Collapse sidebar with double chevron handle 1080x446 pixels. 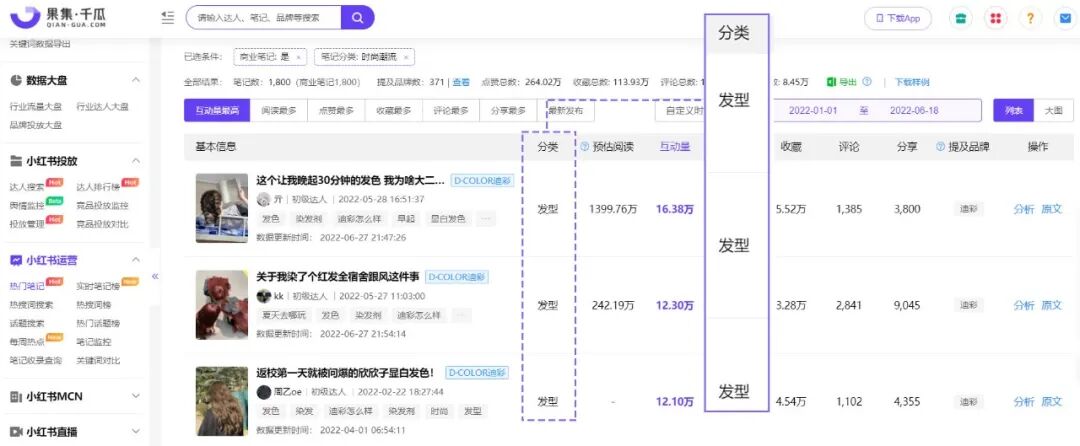pos(155,276)
